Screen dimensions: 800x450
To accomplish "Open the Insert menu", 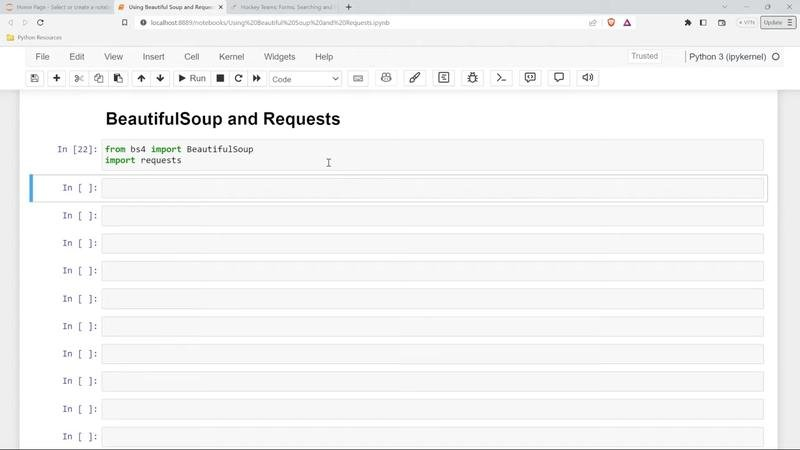I will tap(154, 57).
